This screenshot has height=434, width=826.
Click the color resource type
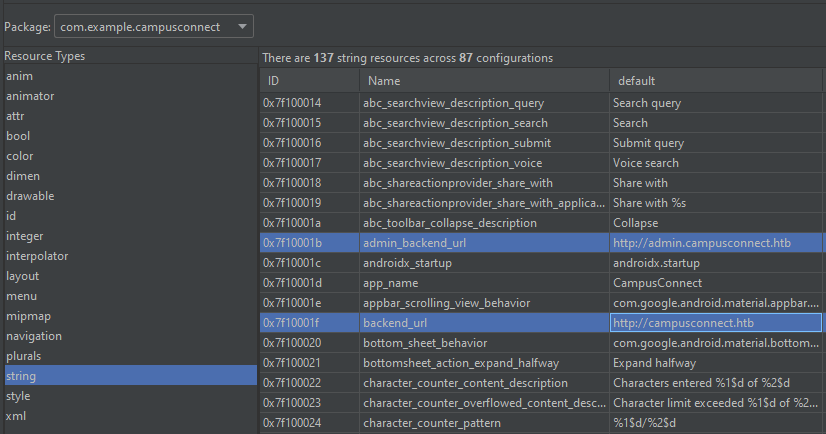[20, 156]
